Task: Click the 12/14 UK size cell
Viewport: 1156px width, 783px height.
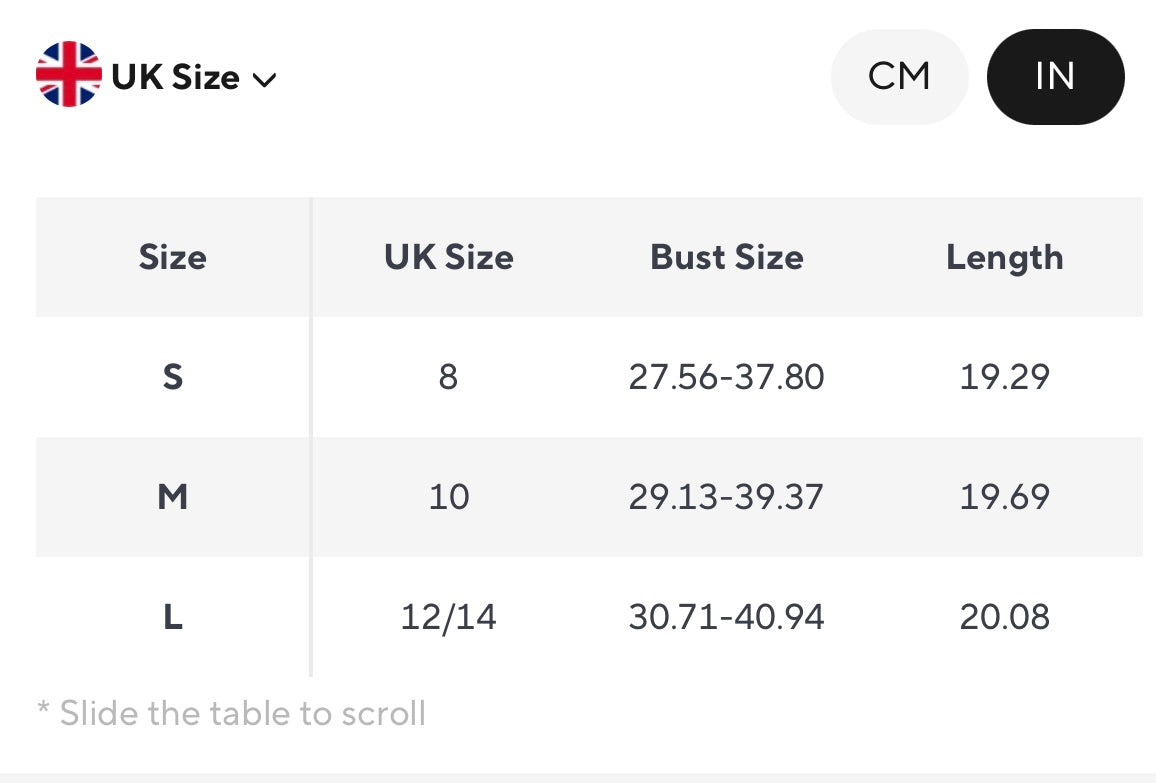Action: (448, 617)
